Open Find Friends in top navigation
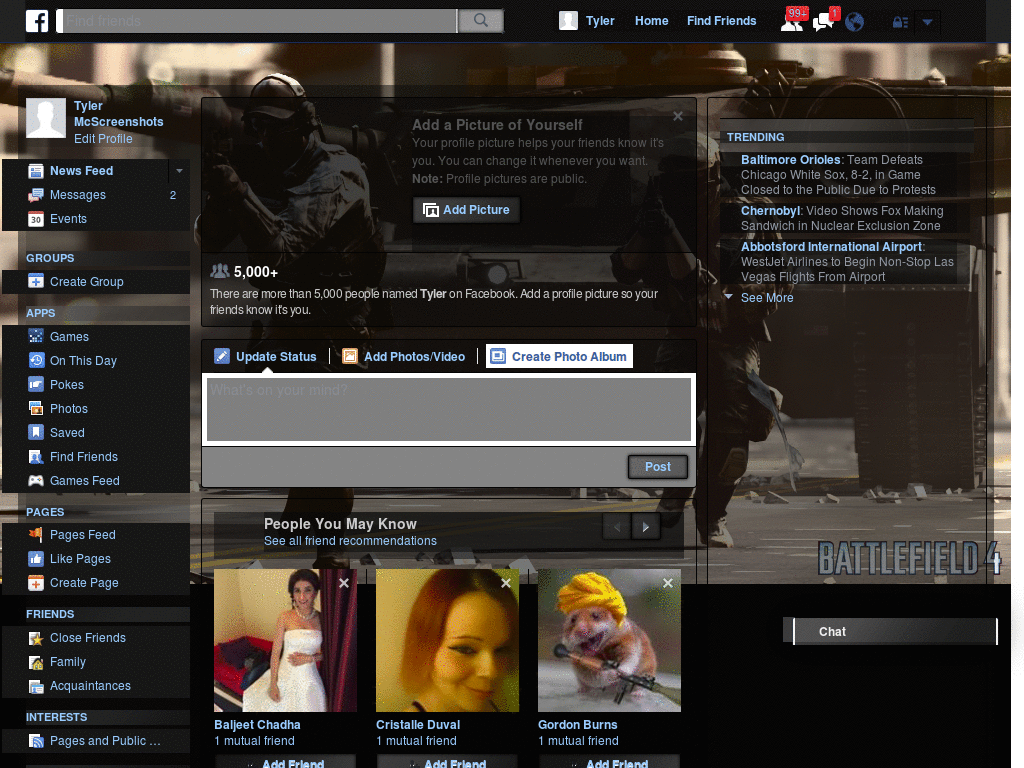 tap(721, 21)
